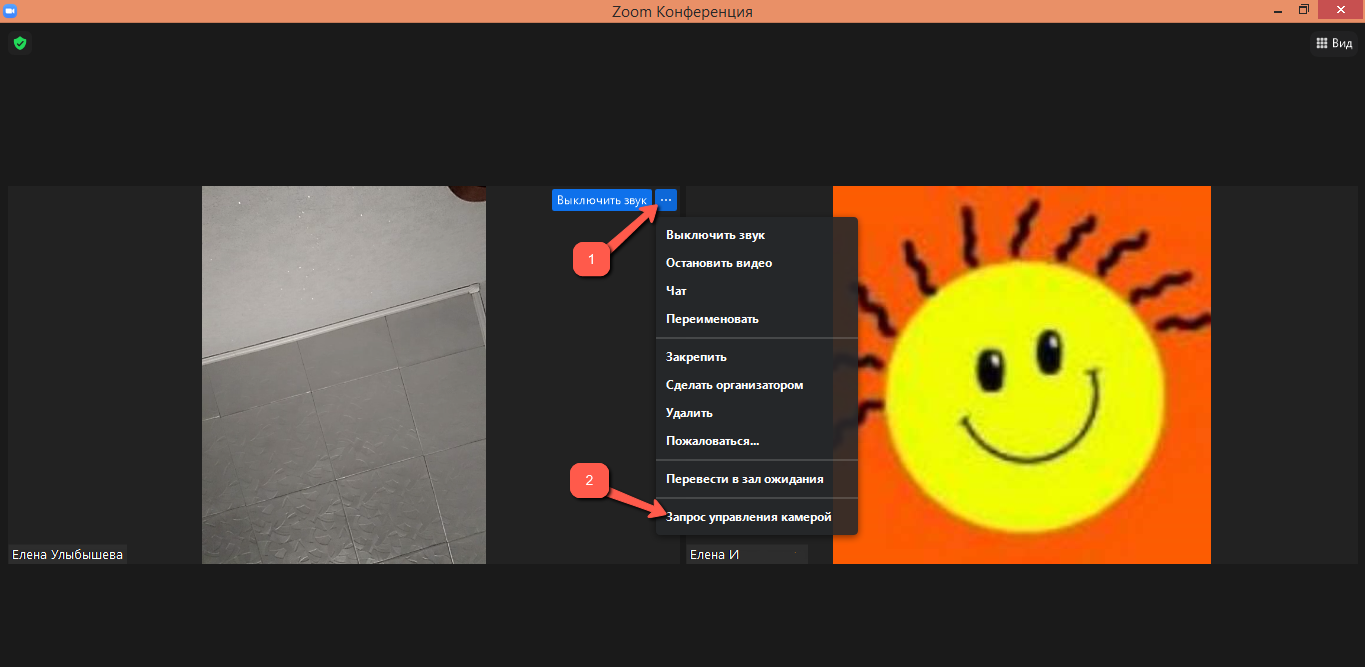This screenshot has height=667, width=1365.
Task: Click Сделать организатором menu option
Action: tap(734, 385)
